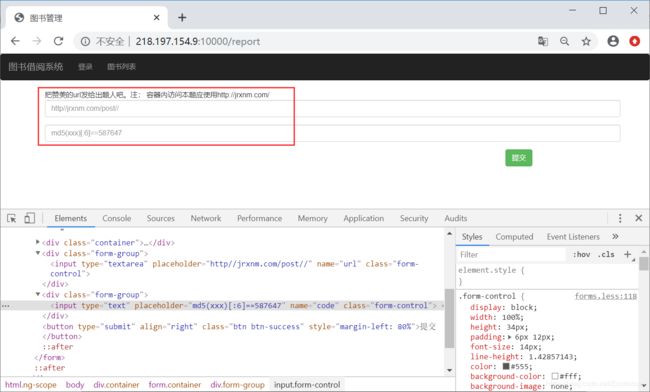Select form.container in the DOM breadcrumb
Screen dimensions: 650x392
coord(175,385)
